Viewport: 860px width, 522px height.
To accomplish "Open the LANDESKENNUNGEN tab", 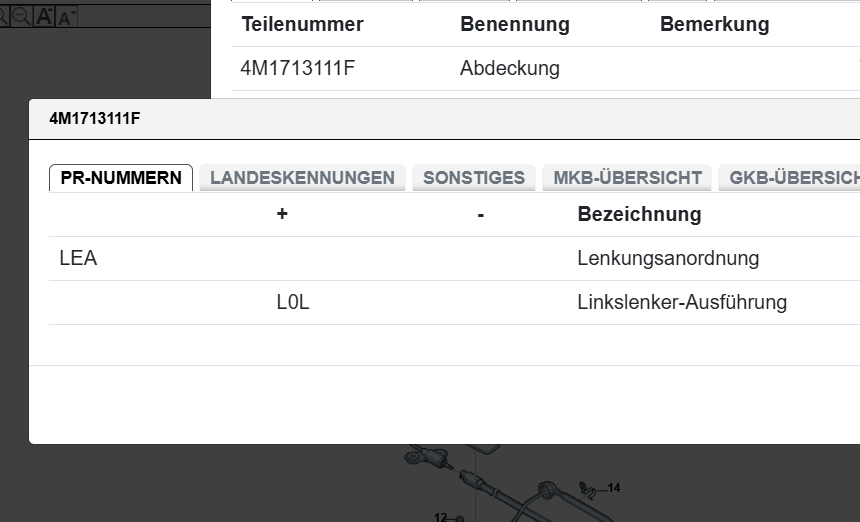I will [302, 178].
